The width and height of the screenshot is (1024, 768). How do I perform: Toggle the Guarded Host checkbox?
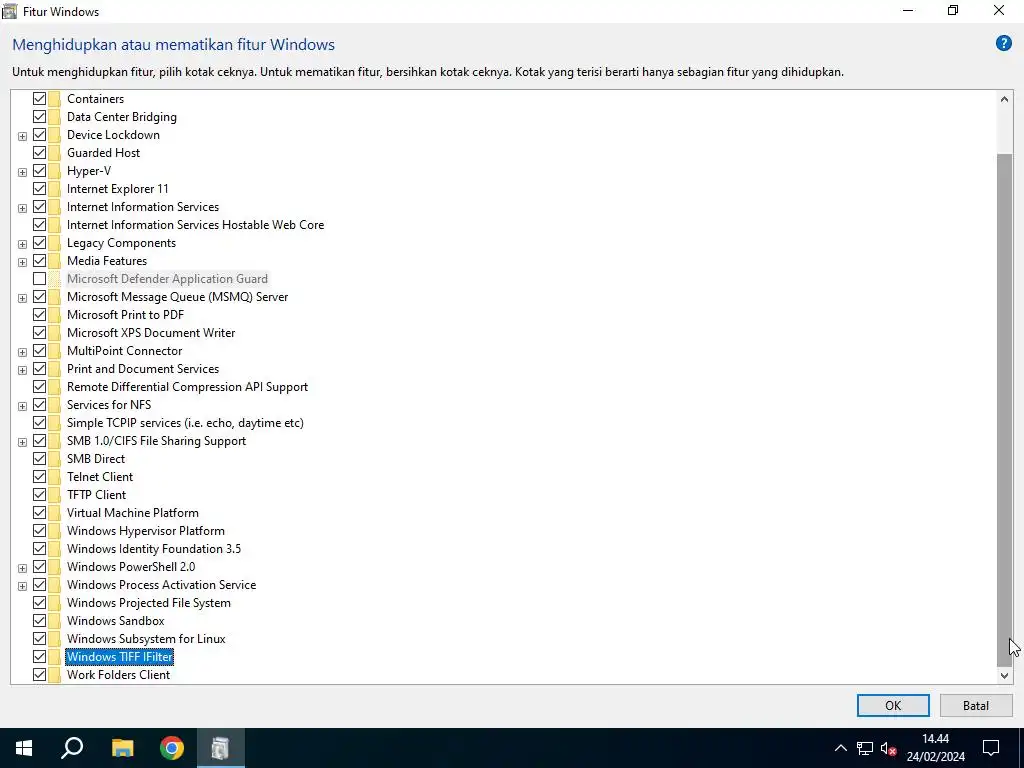(x=39, y=153)
